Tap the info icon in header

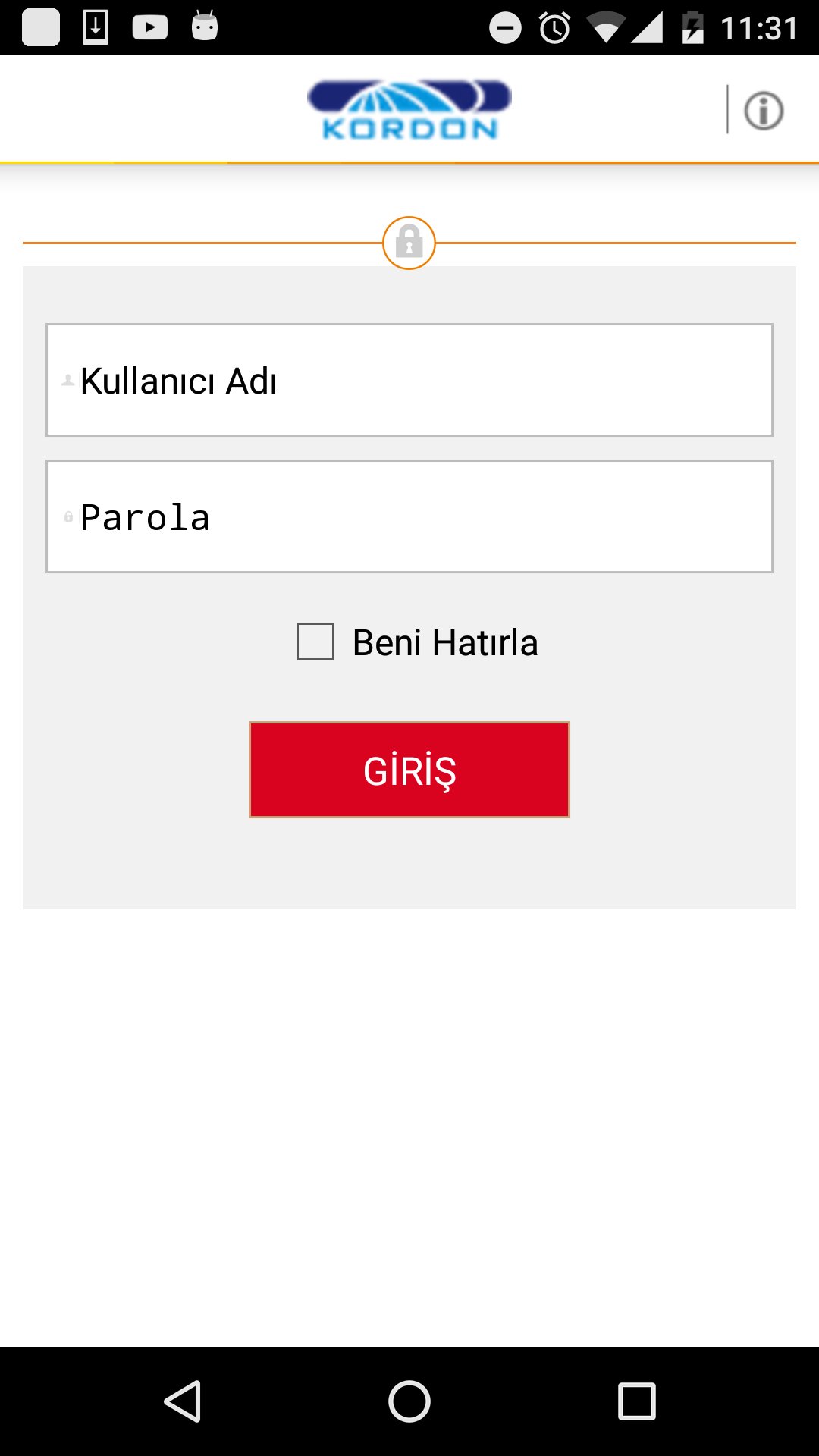763,111
